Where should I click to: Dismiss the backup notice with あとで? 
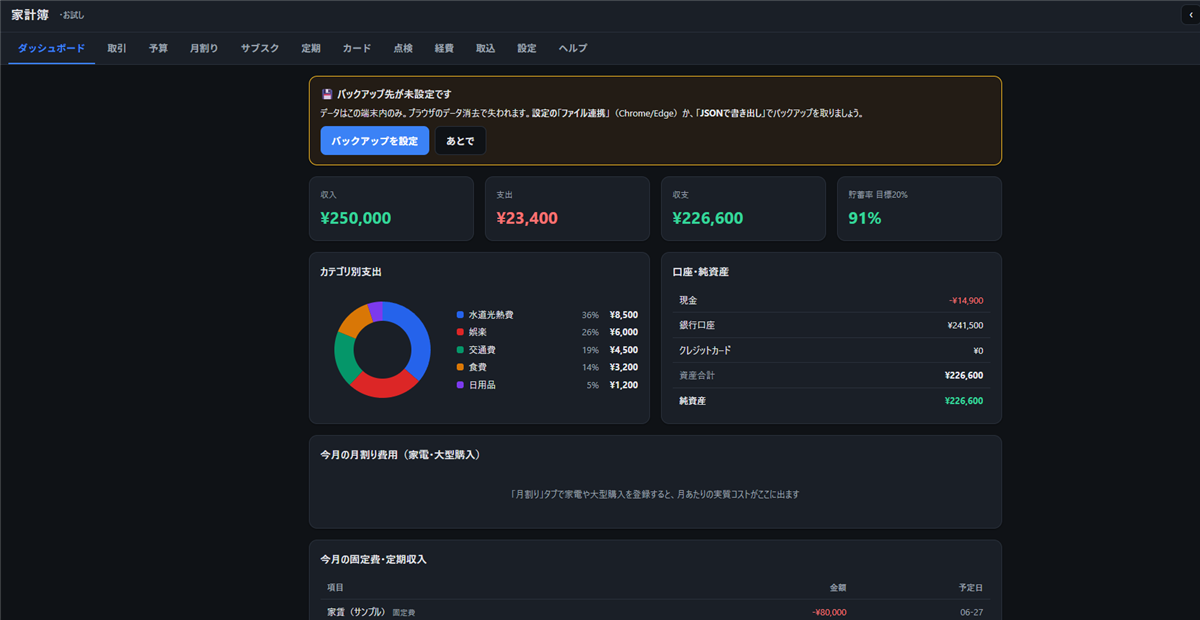[461, 141]
